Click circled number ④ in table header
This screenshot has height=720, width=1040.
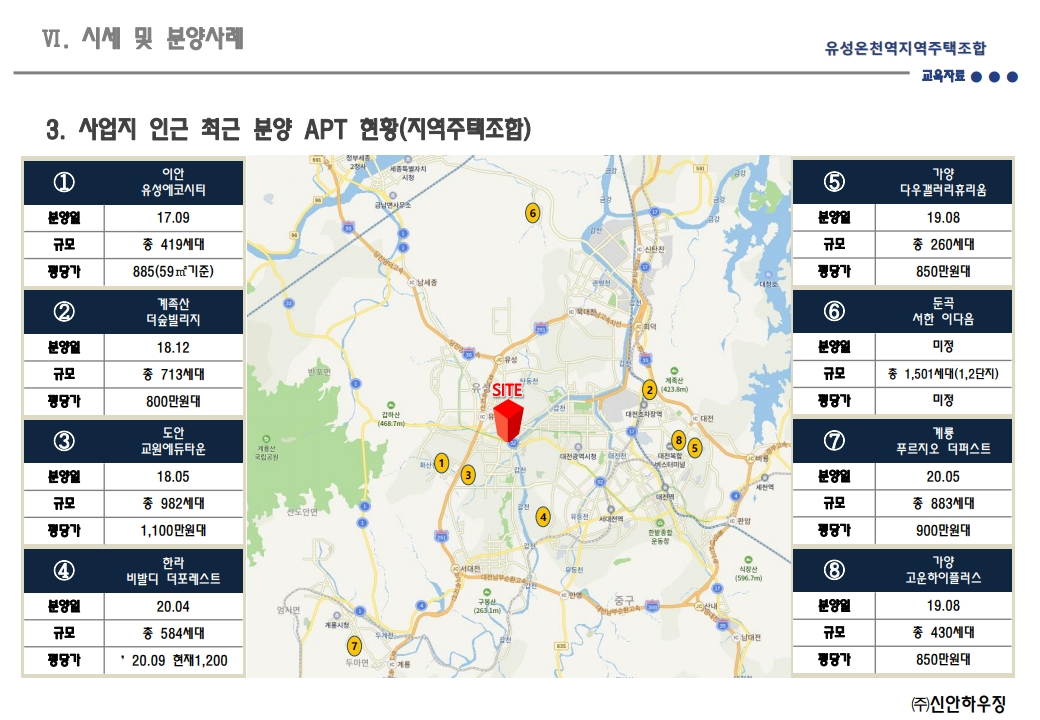[x=64, y=570]
